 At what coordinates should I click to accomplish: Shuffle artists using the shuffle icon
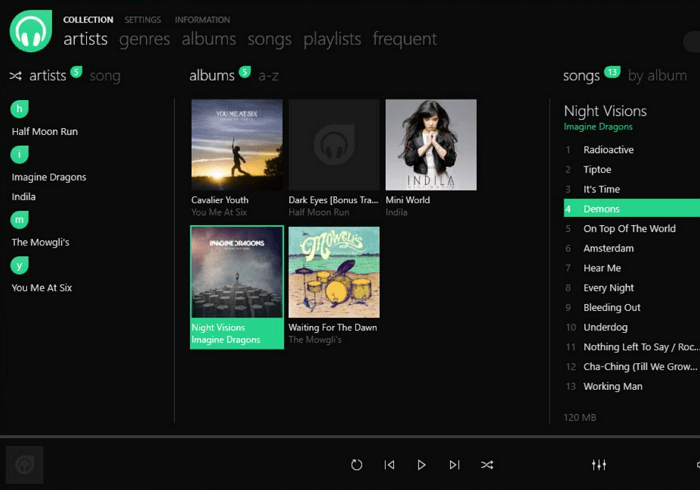16,76
